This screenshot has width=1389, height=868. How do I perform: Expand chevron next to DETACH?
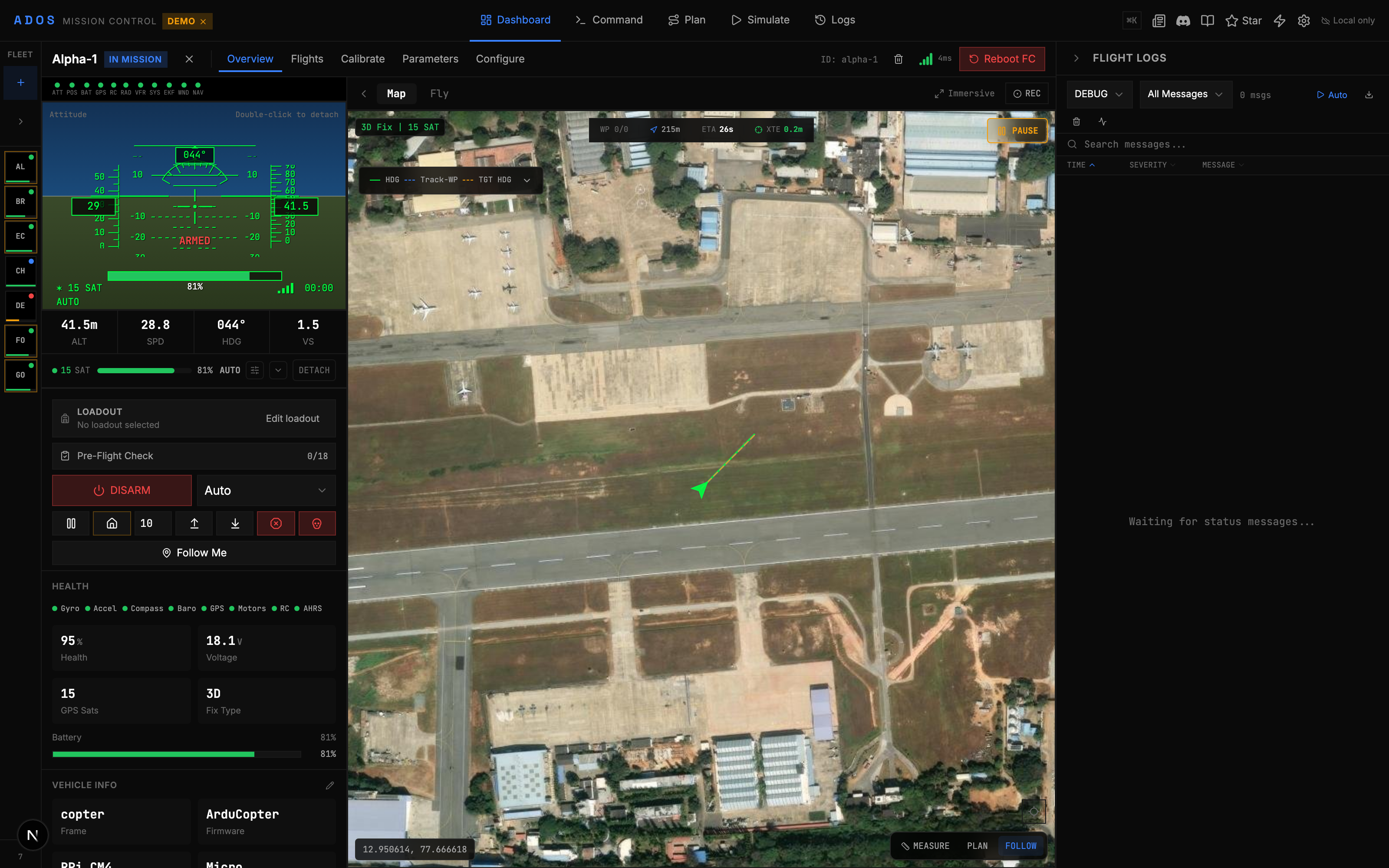[278, 370]
